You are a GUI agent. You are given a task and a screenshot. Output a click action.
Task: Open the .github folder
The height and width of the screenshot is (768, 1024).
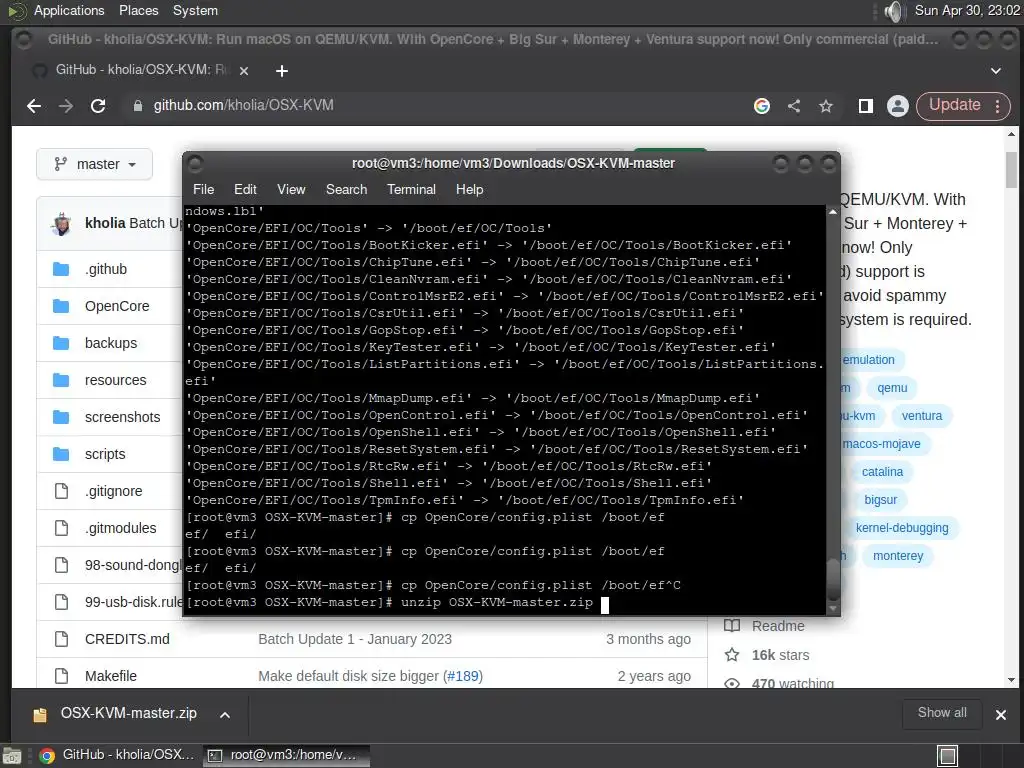106,269
